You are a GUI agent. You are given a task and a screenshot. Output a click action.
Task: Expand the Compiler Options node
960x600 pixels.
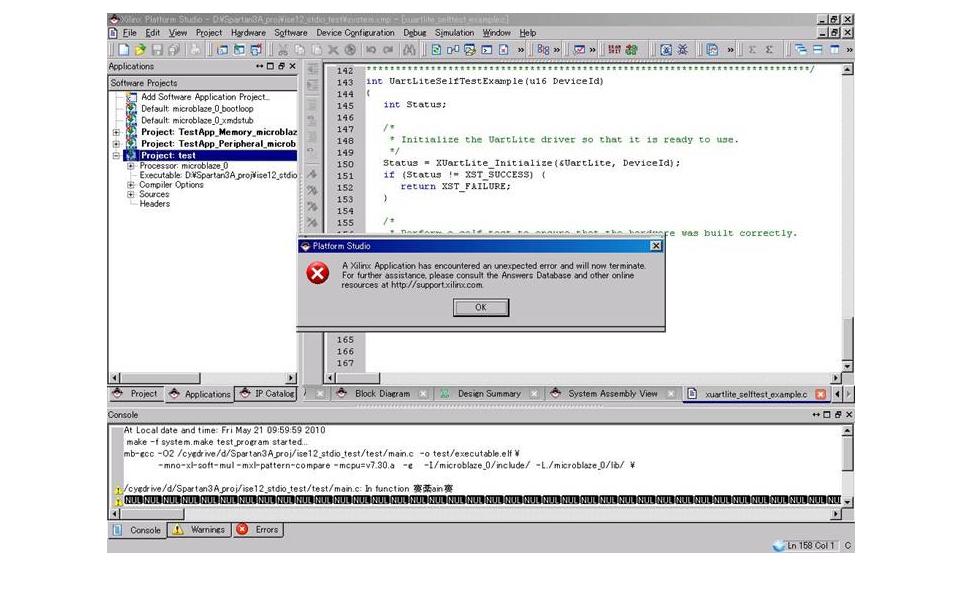pyautogui.click(x=131, y=185)
